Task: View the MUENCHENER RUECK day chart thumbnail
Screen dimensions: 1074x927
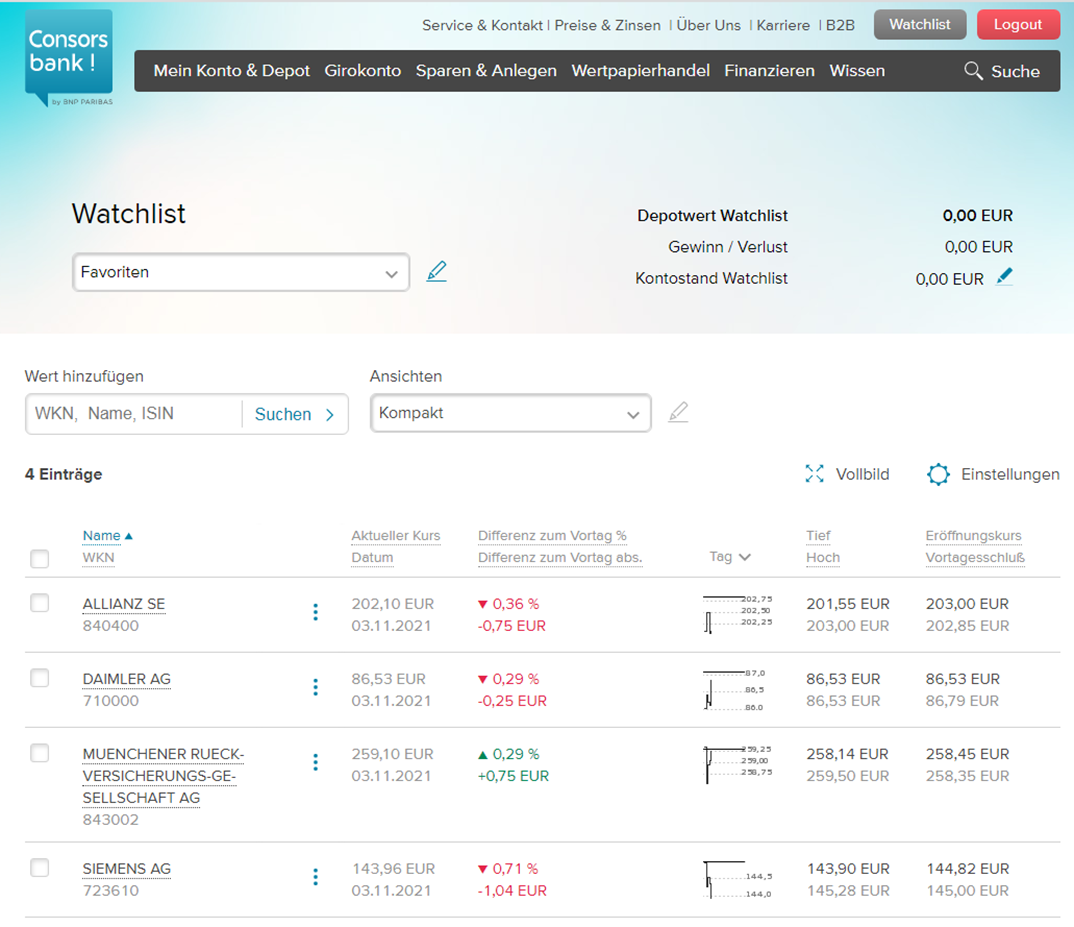Action: click(x=738, y=764)
